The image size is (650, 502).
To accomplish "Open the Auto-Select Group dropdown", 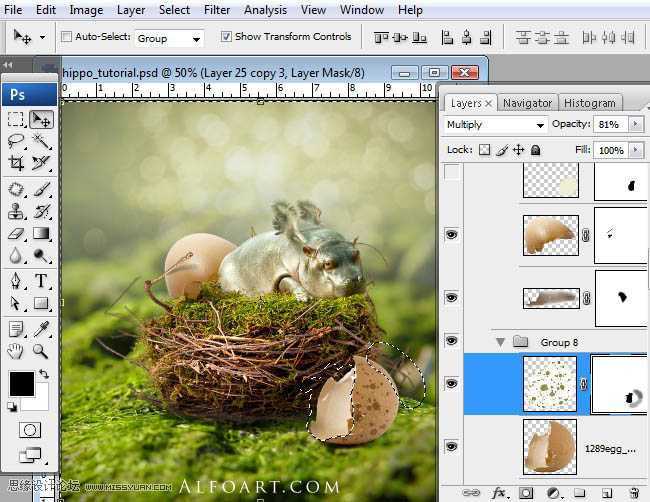I will tap(168, 38).
